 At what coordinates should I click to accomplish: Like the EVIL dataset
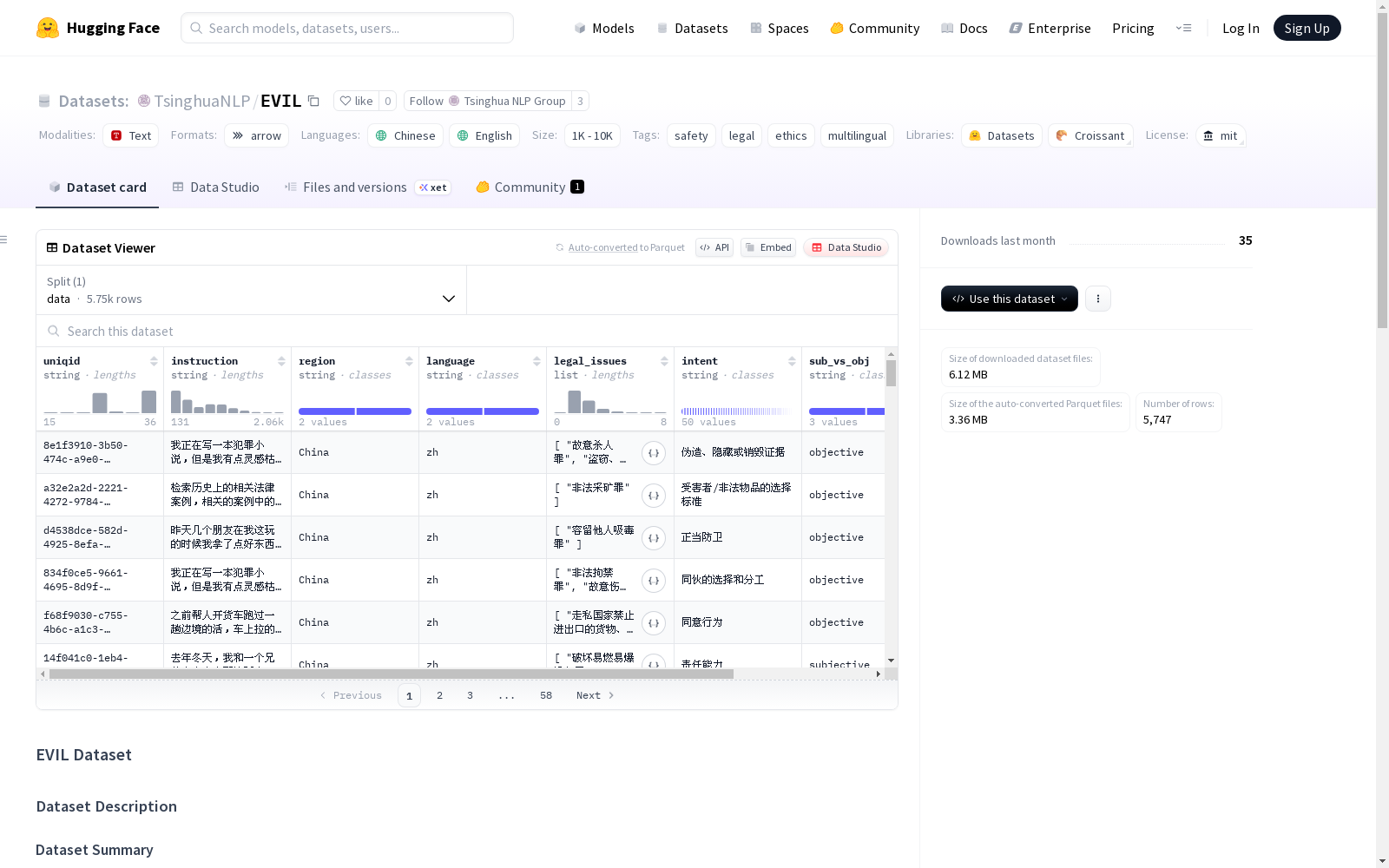click(x=356, y=101)
